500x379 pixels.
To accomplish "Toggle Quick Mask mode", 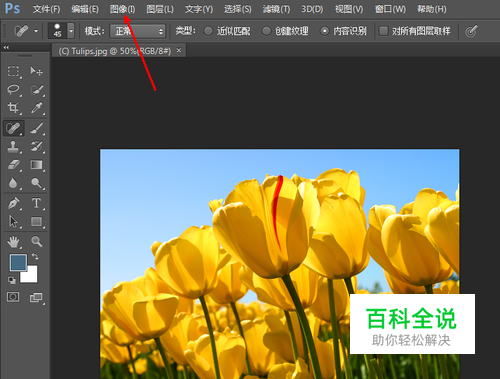I will pyautogui.click(x=13, y=297).
